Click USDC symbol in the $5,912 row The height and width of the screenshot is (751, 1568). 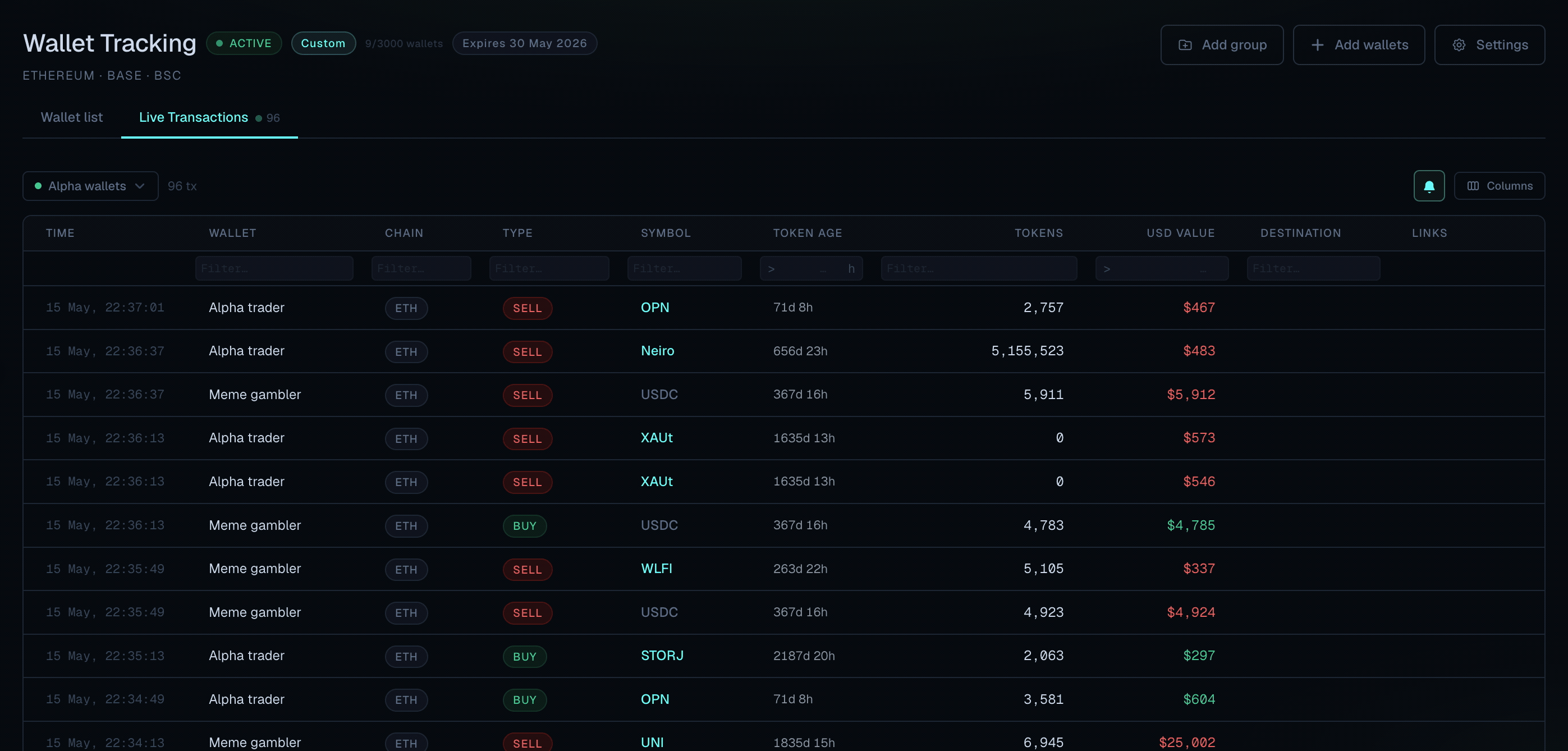point(659,395)
